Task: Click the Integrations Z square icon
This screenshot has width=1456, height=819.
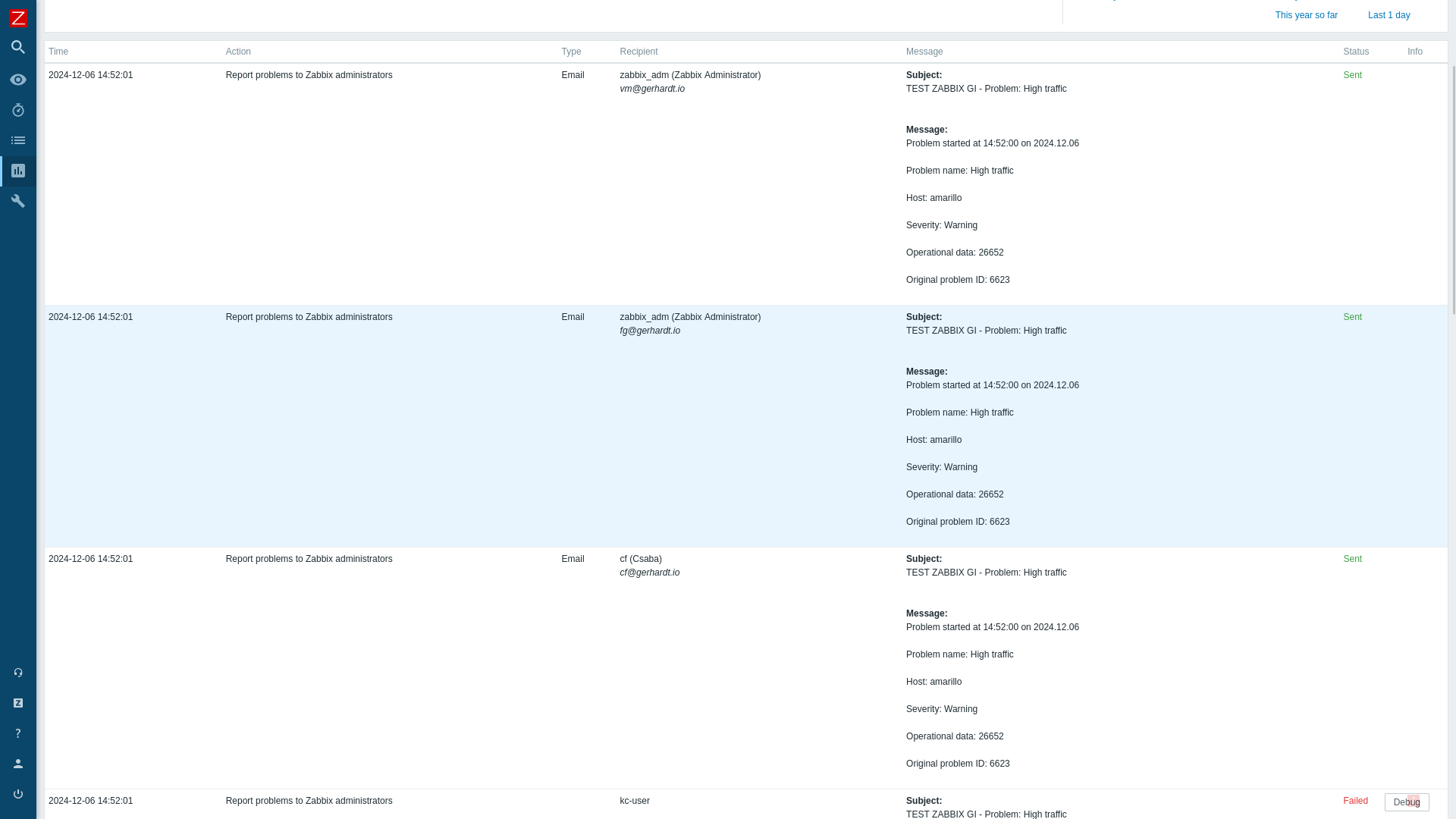Action: [x=18, y=703]
